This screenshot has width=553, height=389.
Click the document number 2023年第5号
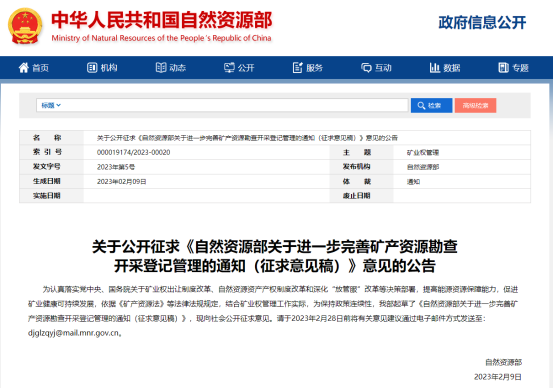(116, 167)
